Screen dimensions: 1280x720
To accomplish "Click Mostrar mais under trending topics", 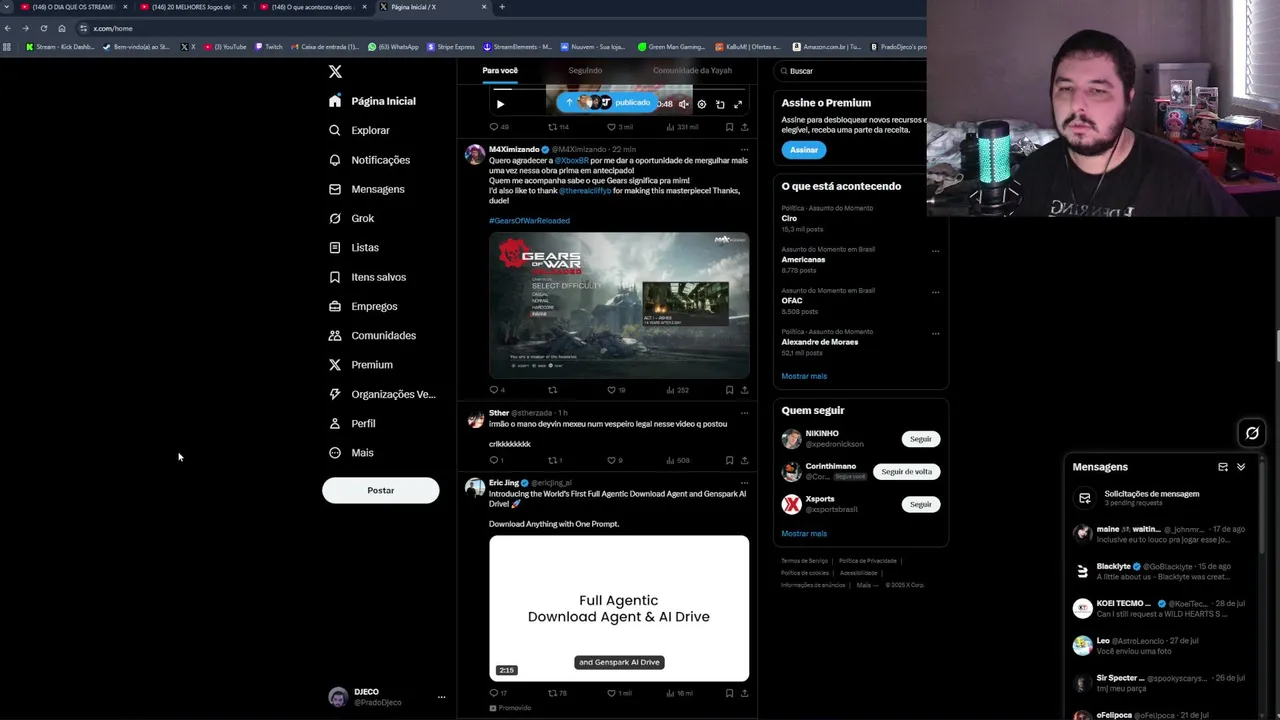I will (804, 376).
